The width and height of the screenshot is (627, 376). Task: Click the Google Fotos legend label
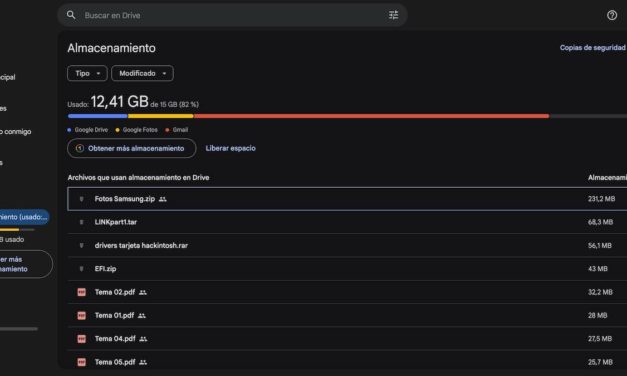[140, 130]
